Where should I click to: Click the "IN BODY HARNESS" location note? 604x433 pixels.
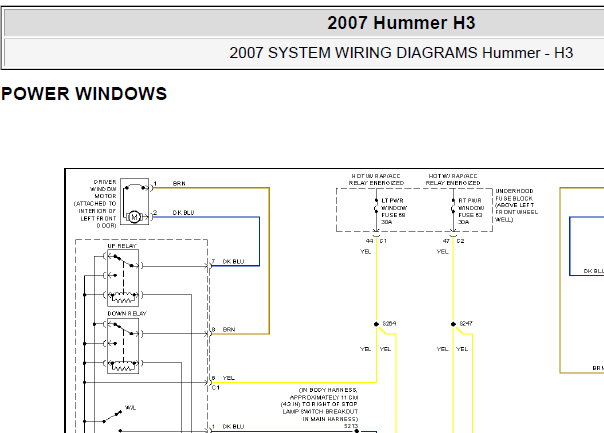coord(319,404)
